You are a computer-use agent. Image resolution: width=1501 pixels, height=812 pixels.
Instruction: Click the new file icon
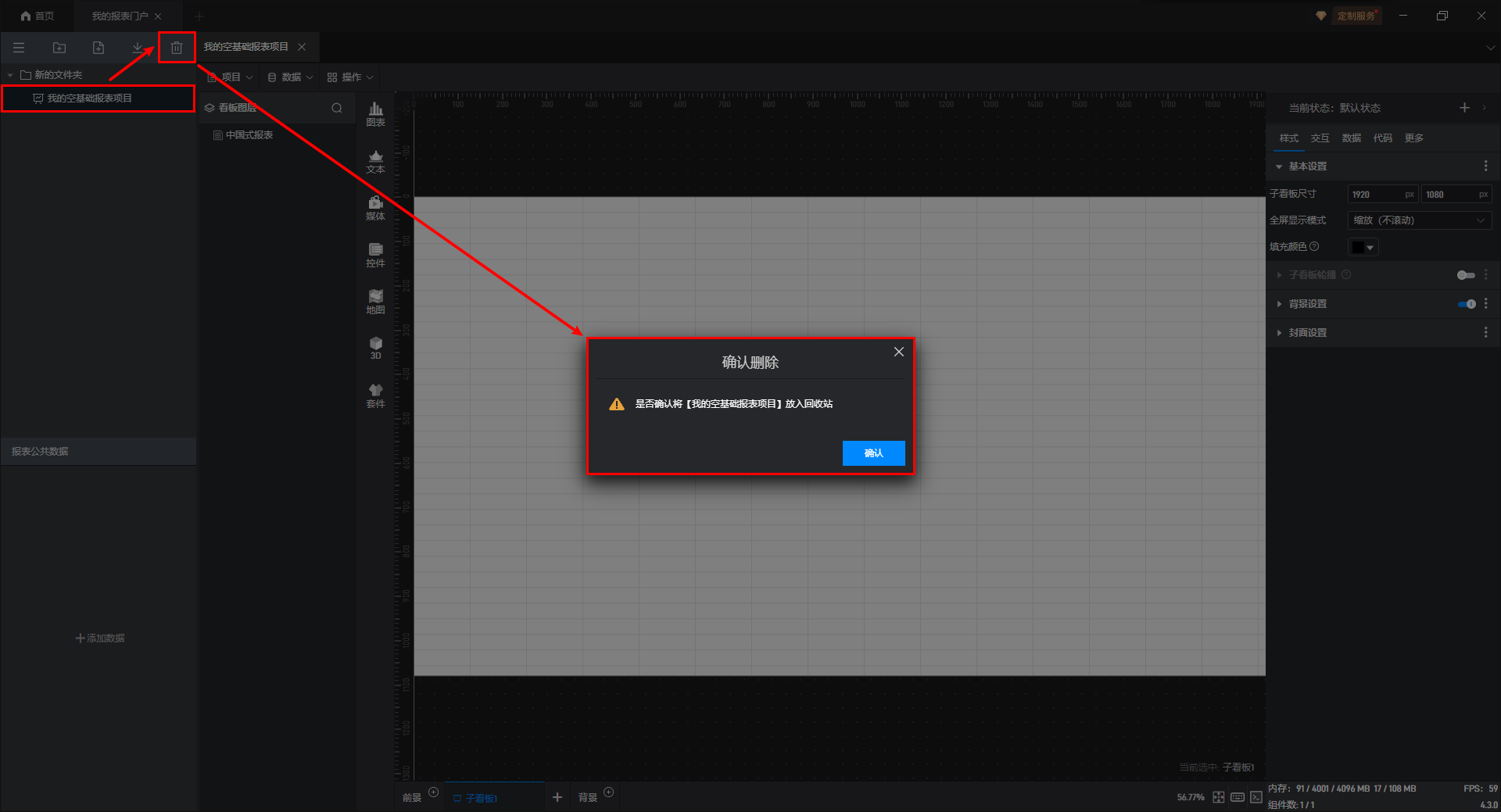click(99, 48)
